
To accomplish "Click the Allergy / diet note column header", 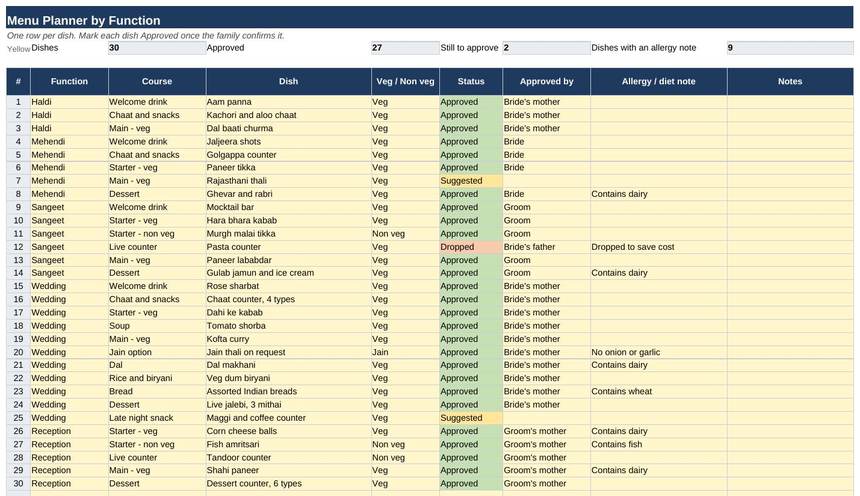I will point(659,81).
